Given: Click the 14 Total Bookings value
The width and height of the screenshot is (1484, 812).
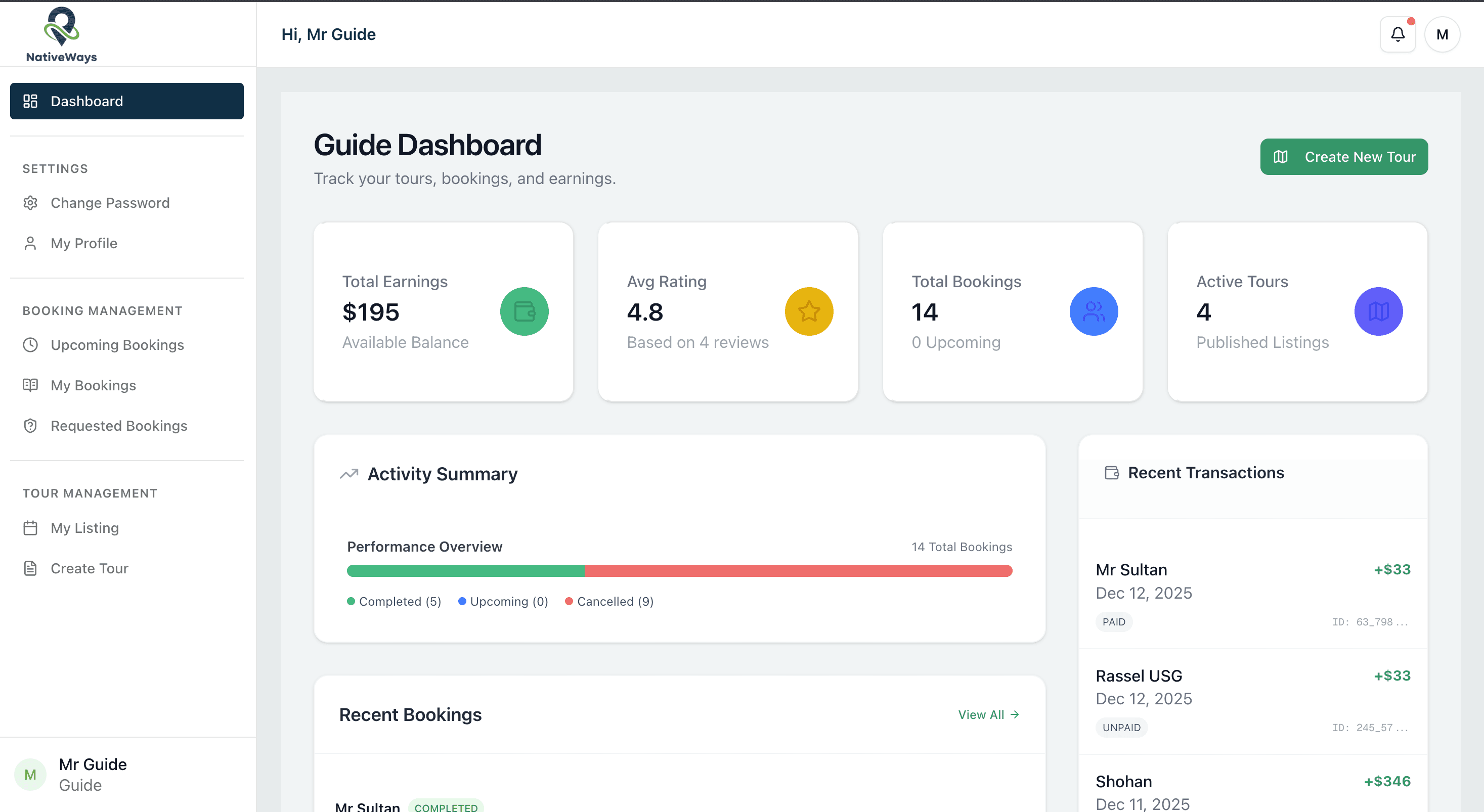Looking at the screenshot, I should pyautogui.click(x=925, y=312).
